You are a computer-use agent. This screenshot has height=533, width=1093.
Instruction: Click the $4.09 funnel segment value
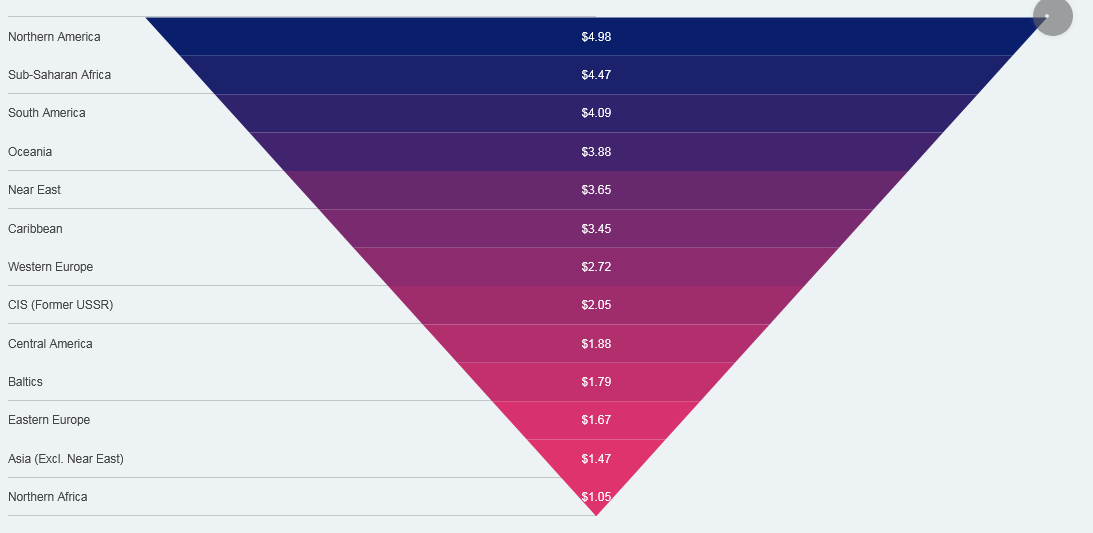point(596,113)
